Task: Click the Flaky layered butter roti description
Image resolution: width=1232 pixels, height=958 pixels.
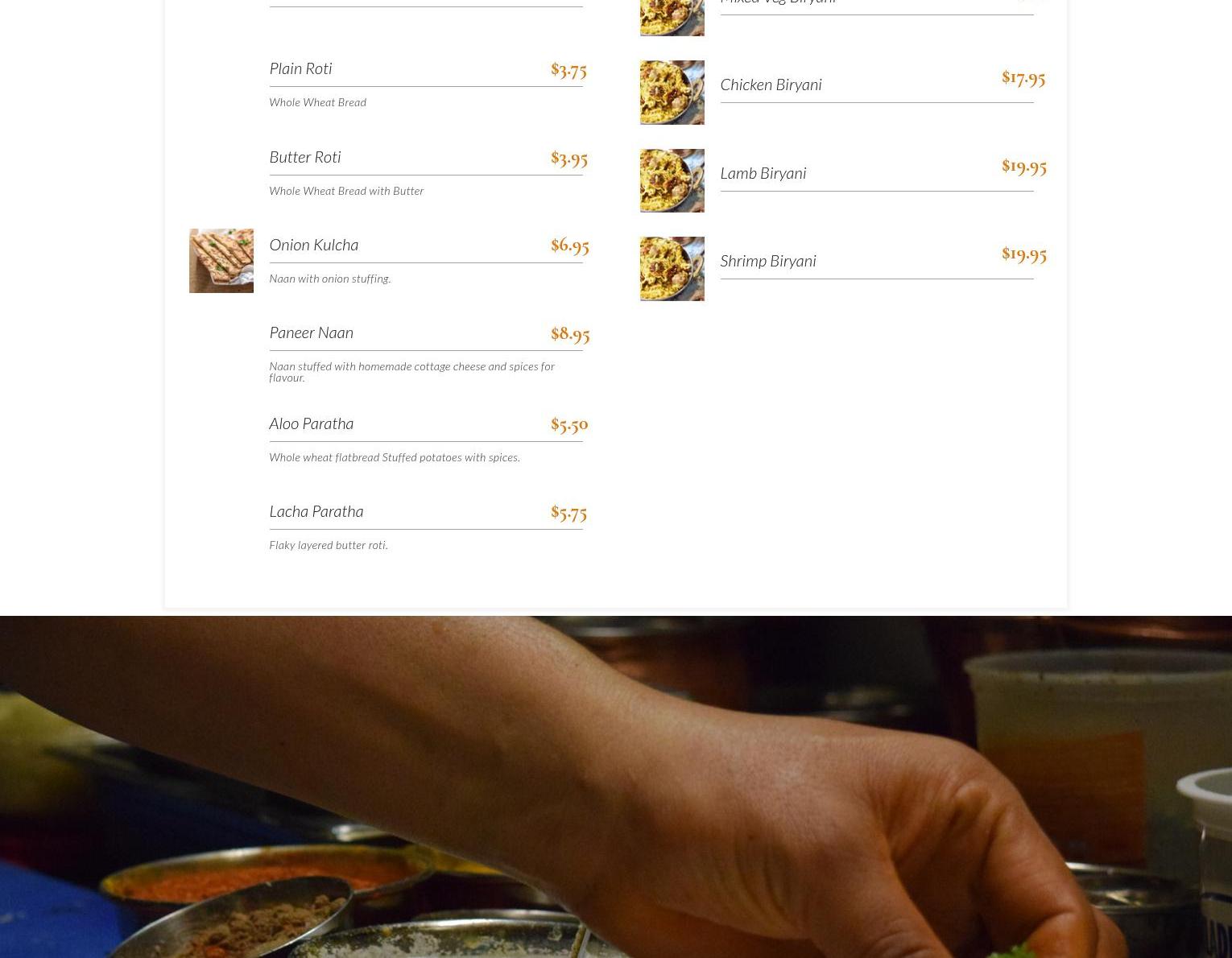Action: coord(329,545)
